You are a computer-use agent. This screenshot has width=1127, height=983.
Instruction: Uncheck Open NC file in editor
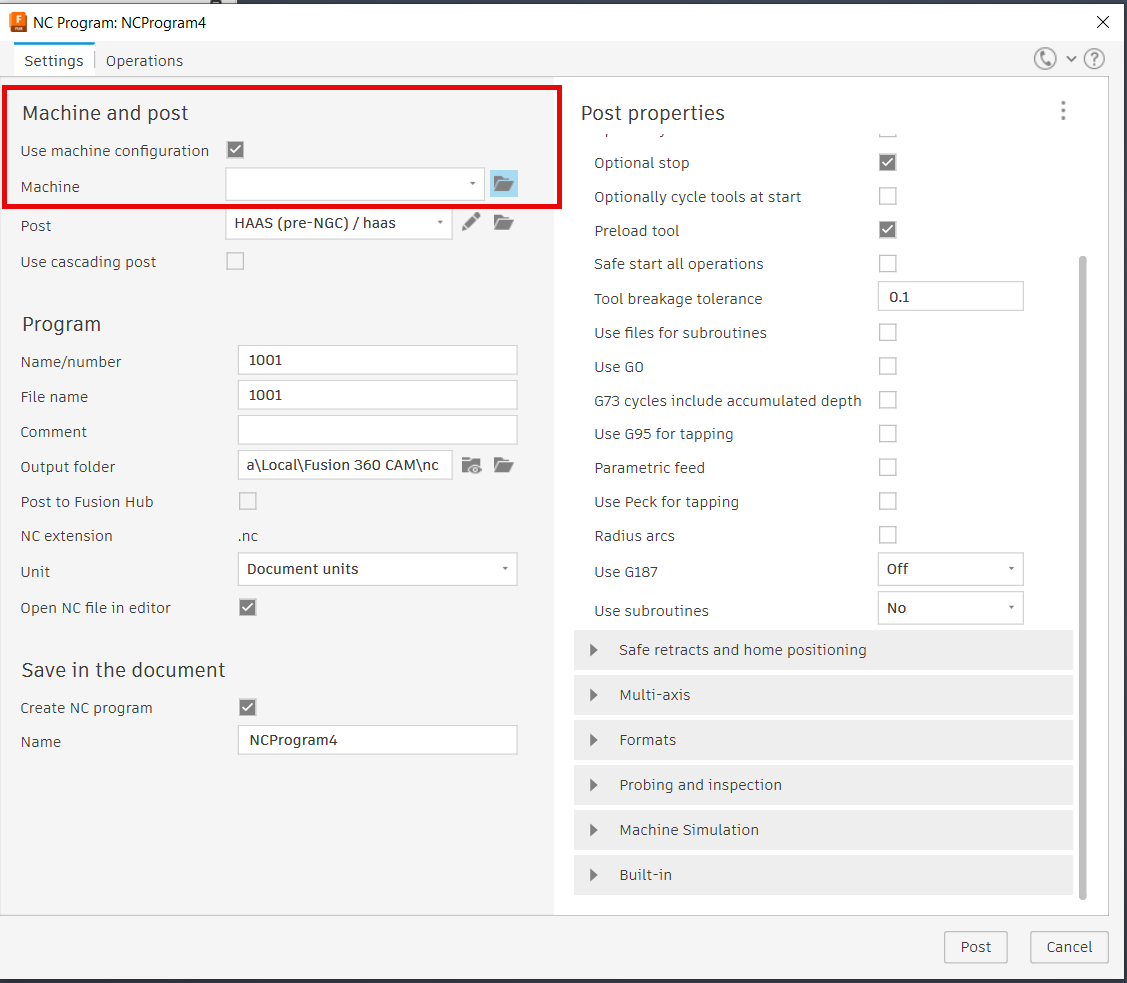click(x=248, y=607)
